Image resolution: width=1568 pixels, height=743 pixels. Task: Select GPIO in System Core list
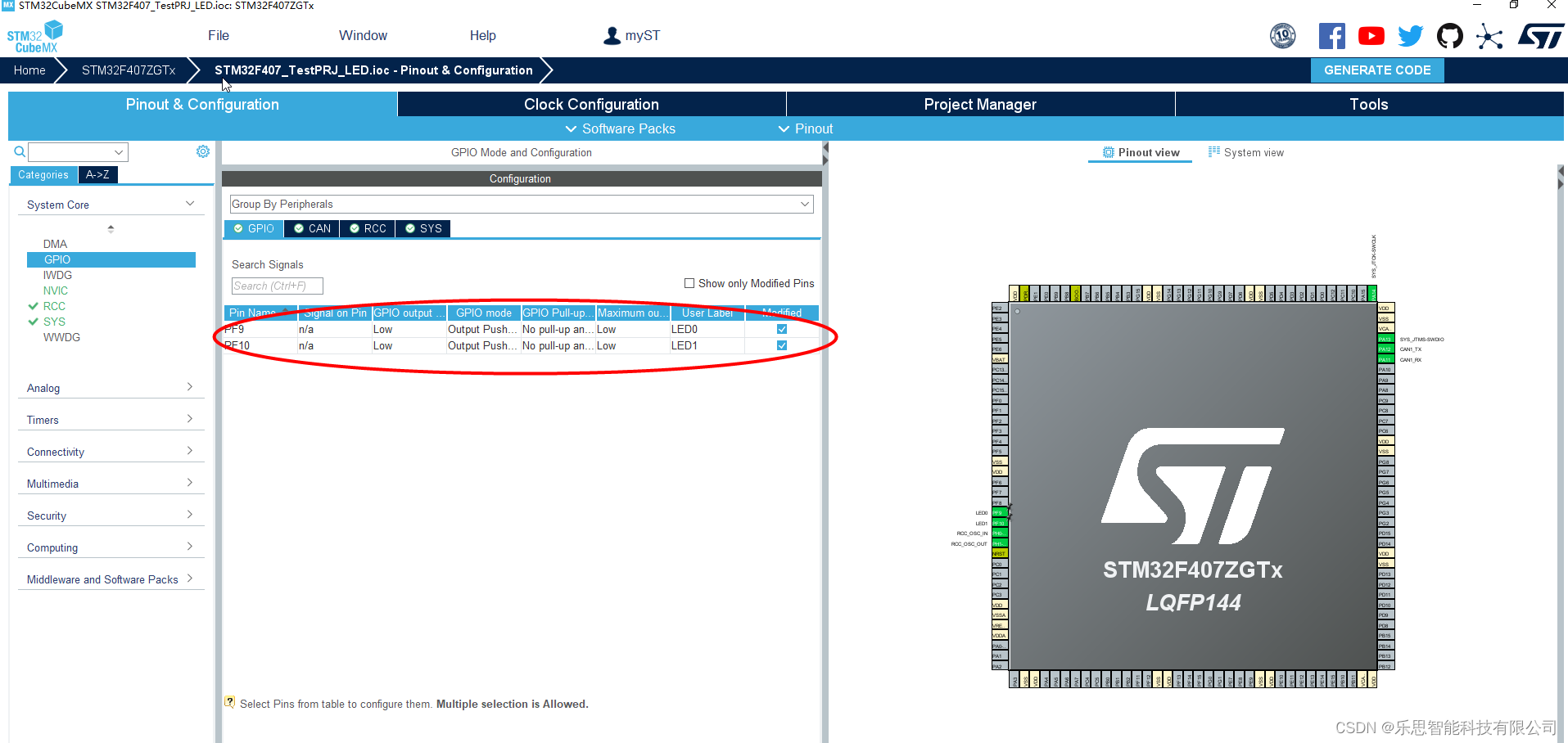click(111, 259)
